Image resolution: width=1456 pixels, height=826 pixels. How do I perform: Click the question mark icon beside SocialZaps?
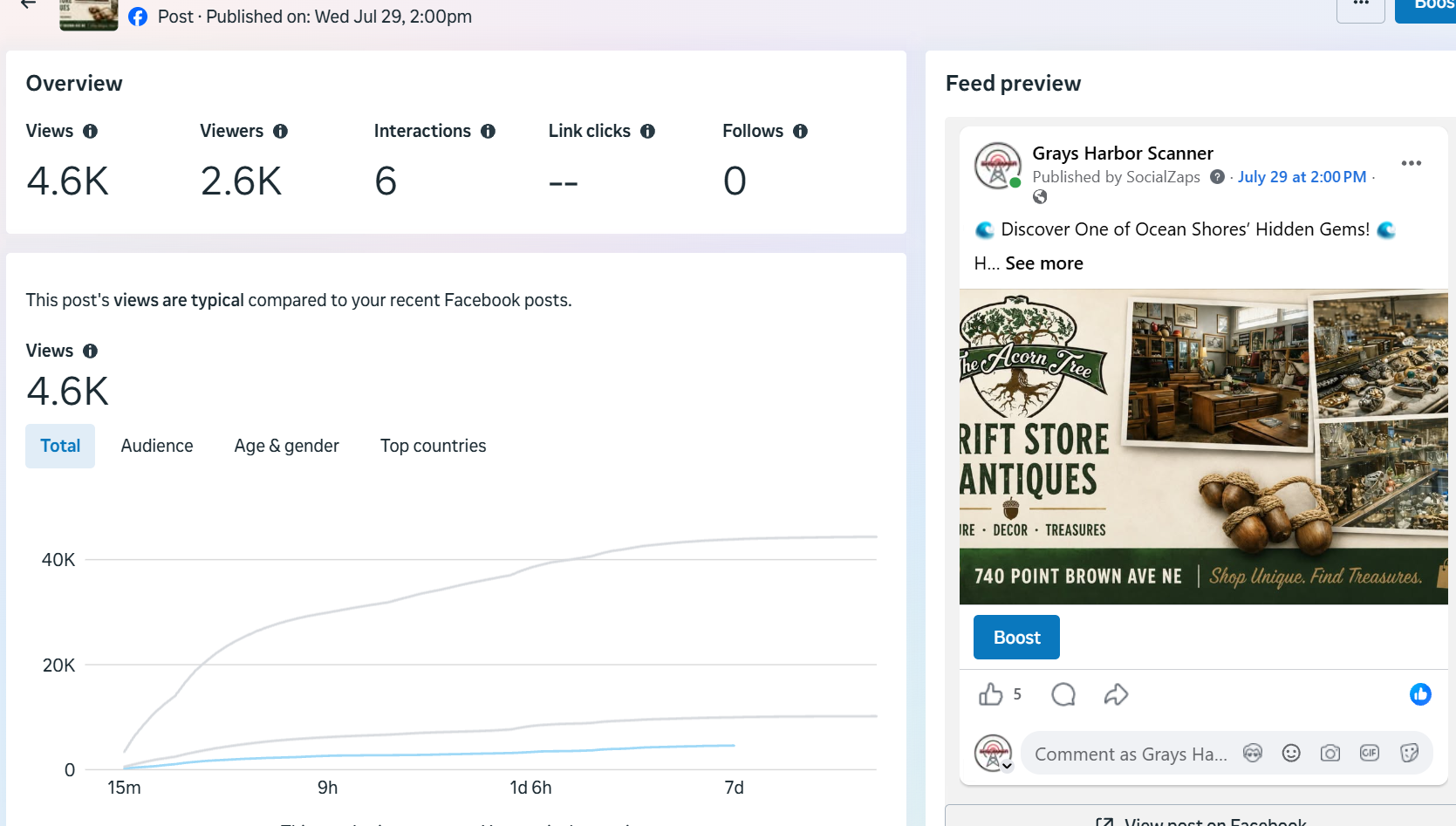pos(1217,177)
